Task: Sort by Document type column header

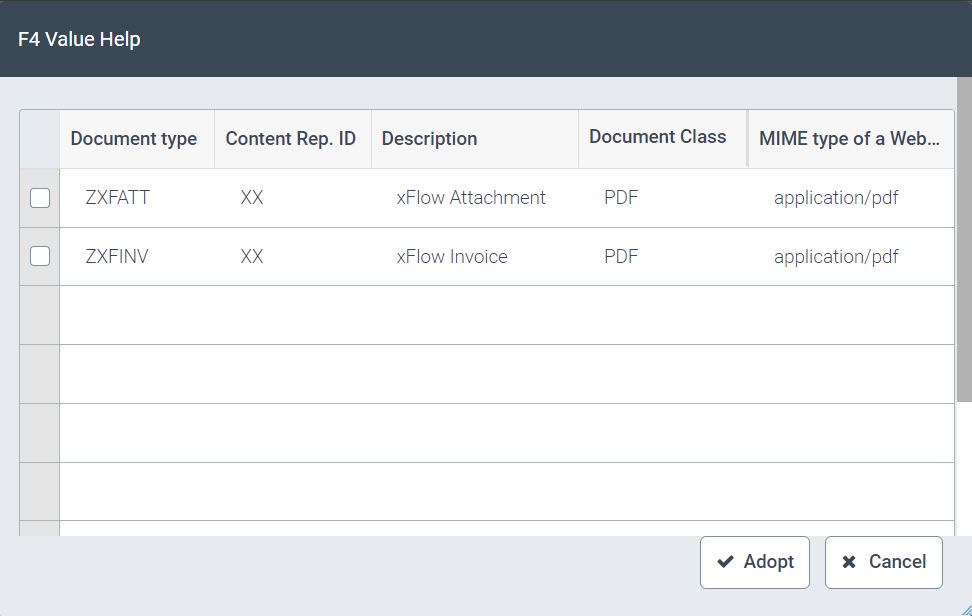Action: (134, 139)
